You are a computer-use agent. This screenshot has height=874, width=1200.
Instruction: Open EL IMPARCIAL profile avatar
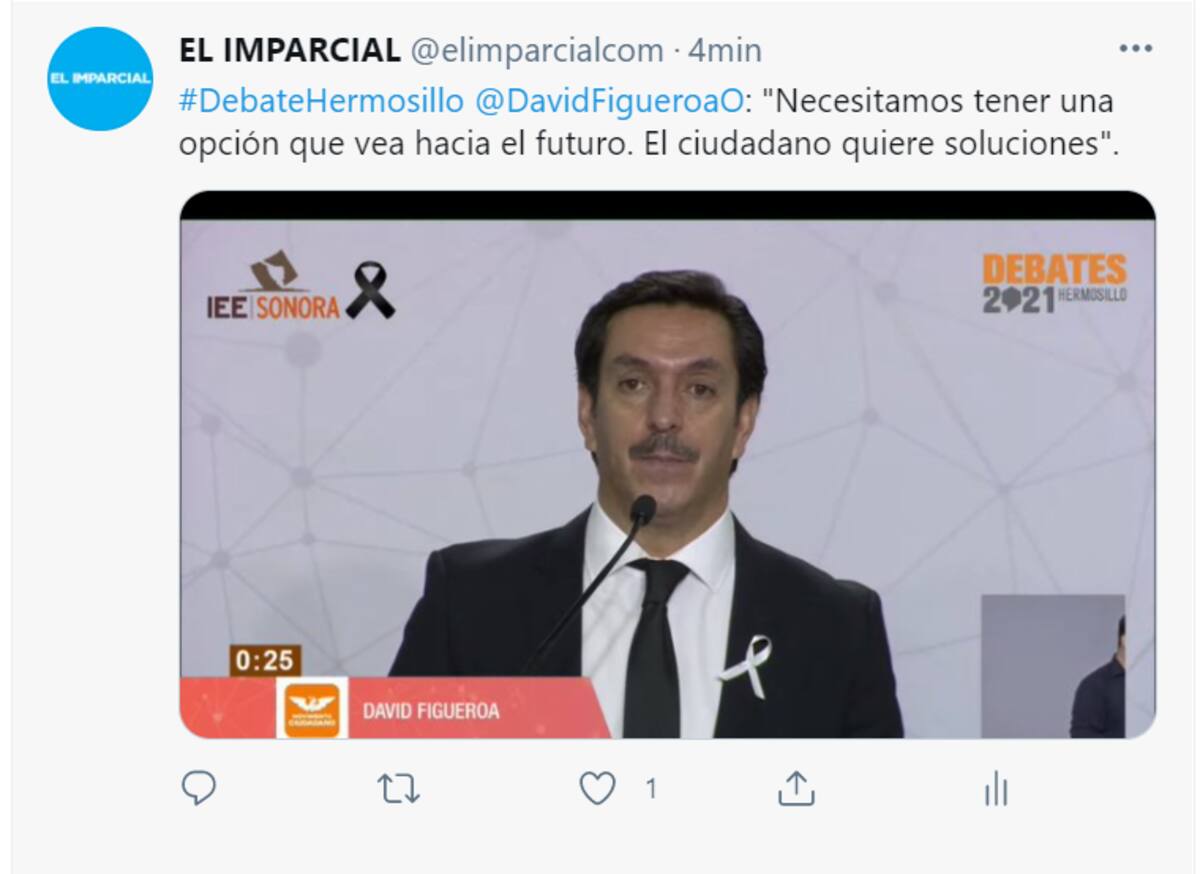(100, 79)
